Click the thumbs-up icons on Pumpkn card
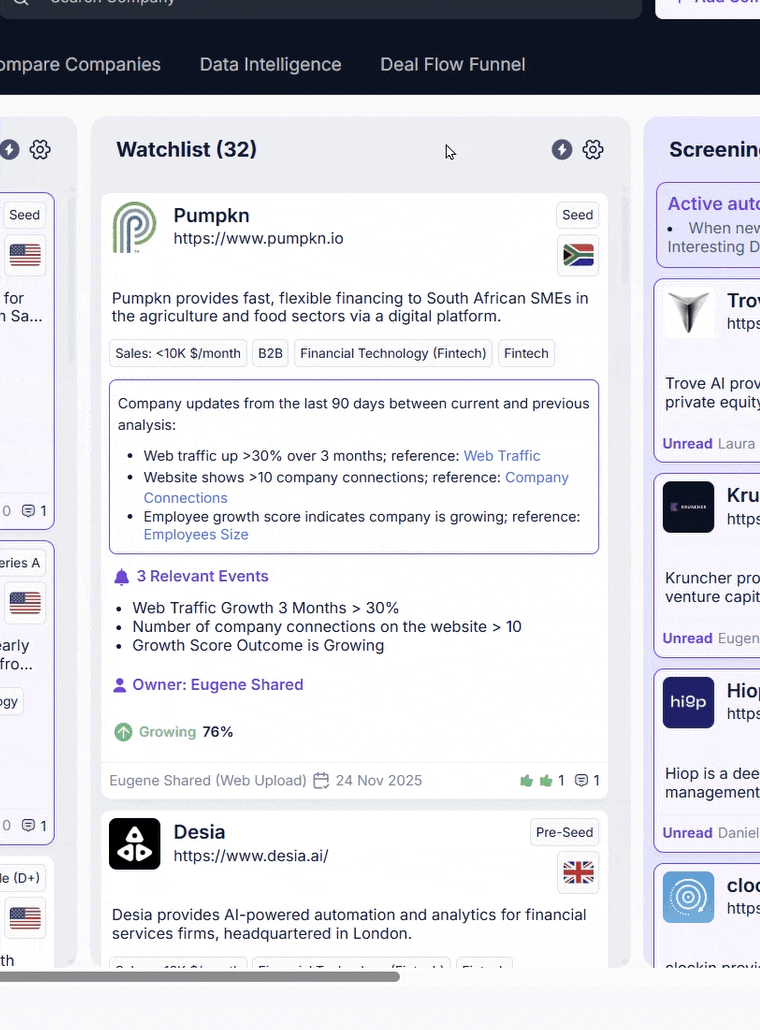The height and width of the screenshot is (1030, 760). tap(536, 780)
